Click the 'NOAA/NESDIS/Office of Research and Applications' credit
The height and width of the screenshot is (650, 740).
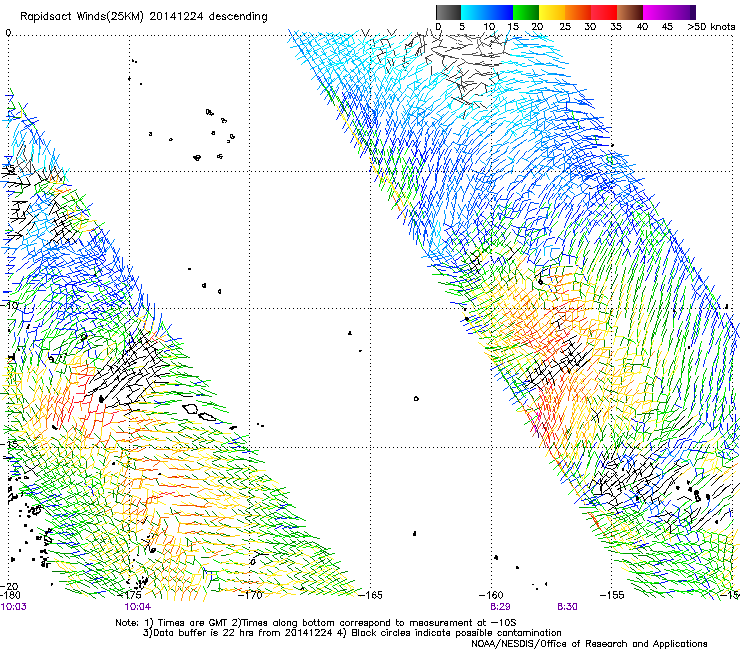tap(589, 644)
